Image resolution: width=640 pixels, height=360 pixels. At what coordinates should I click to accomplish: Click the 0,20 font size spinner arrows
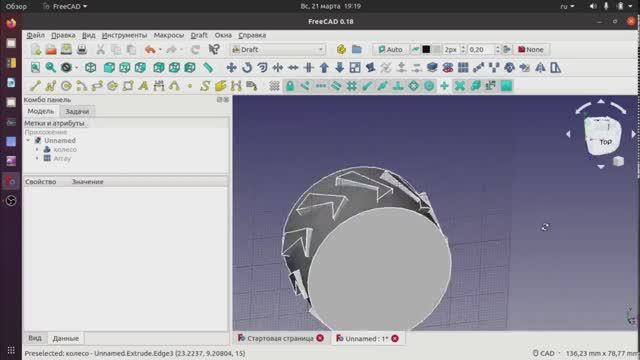tap(497, 50)
